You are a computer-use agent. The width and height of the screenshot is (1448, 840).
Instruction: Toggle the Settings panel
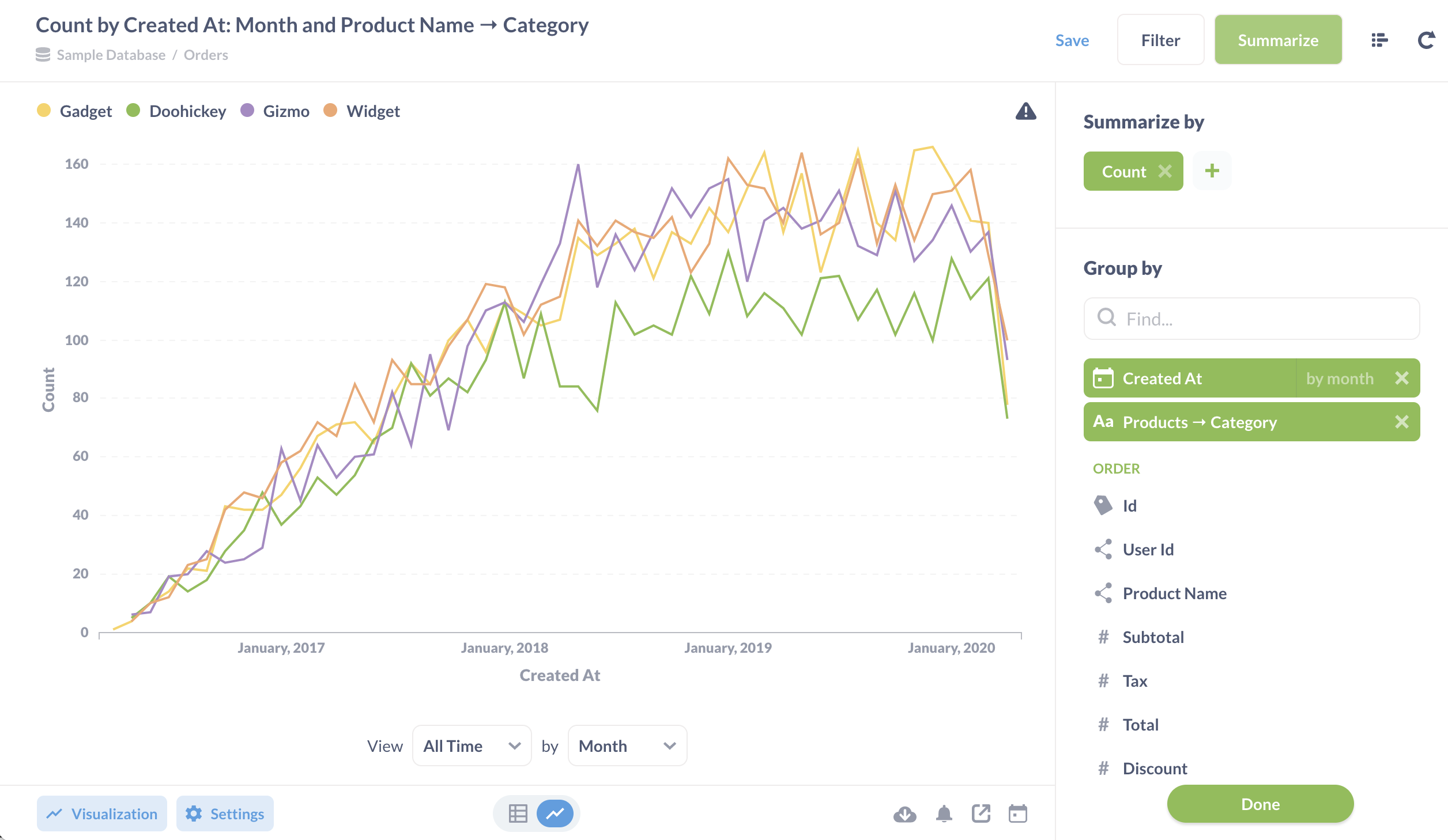(225, 813)
